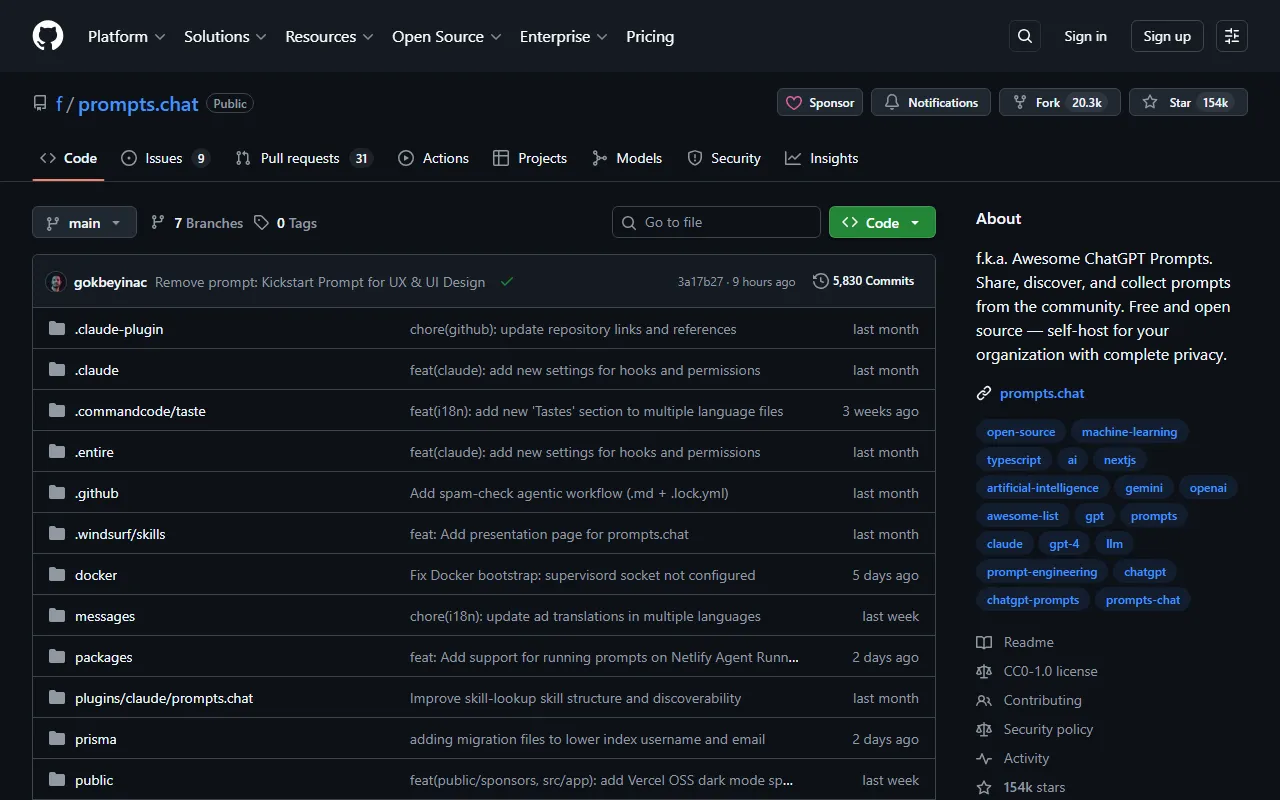Click the Tags icon next to 0 Tags

coord(261,223)
